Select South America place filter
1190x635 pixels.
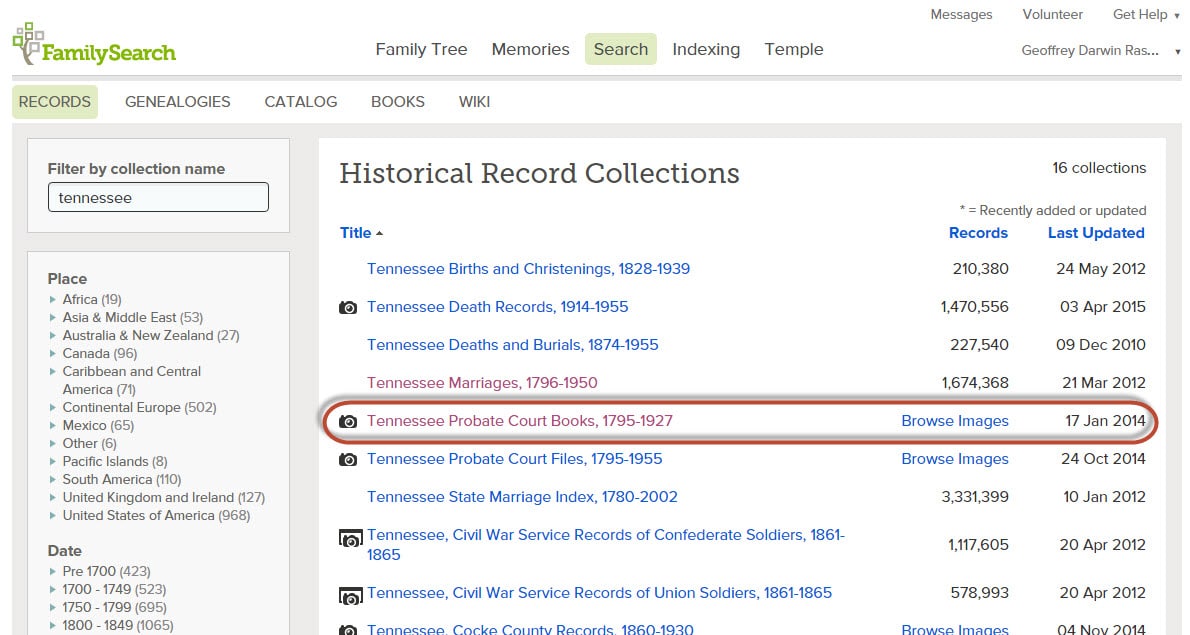(121, 479)
